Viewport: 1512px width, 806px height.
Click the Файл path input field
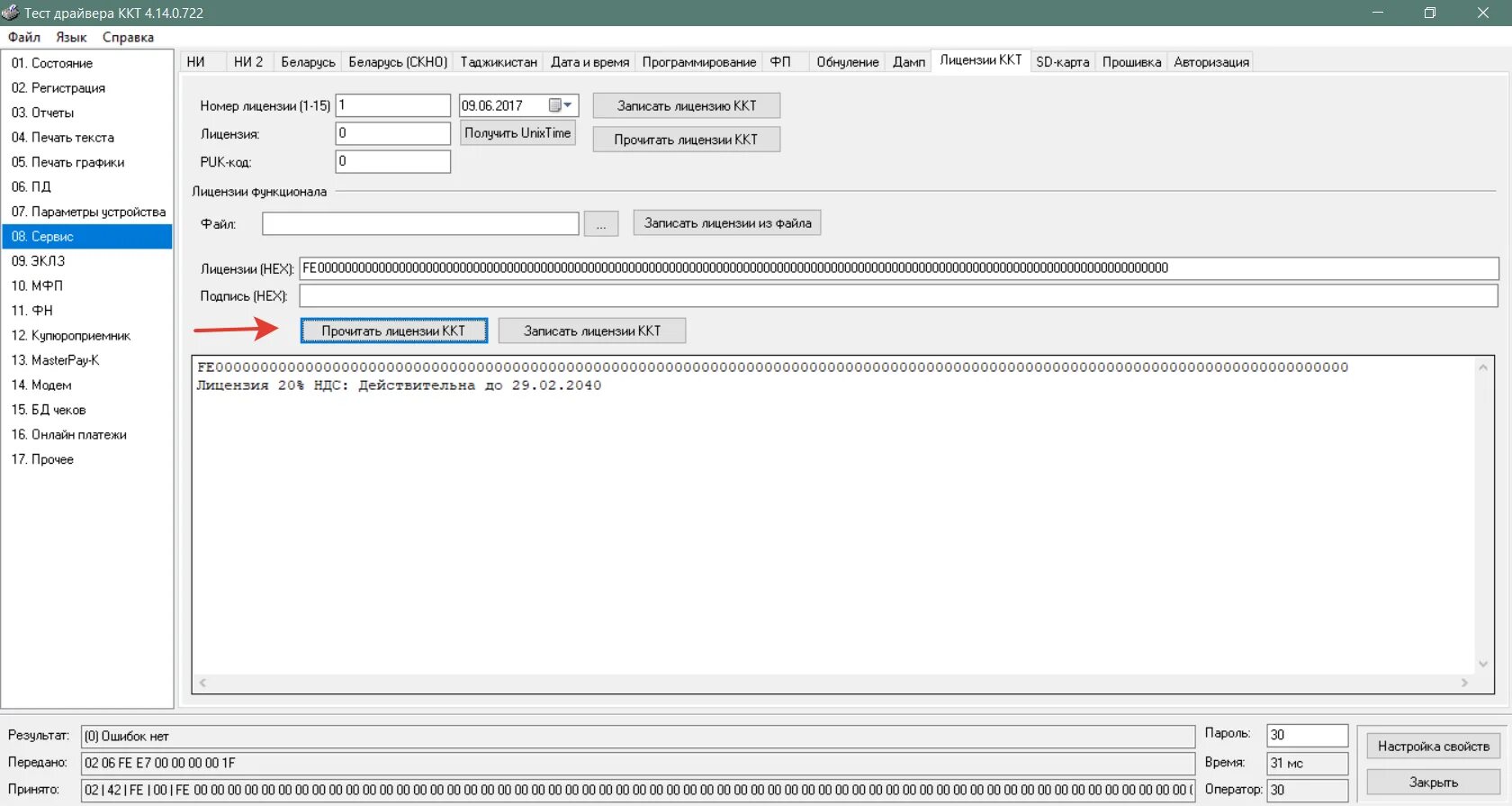pyautogui.click(x=420, y=223)
